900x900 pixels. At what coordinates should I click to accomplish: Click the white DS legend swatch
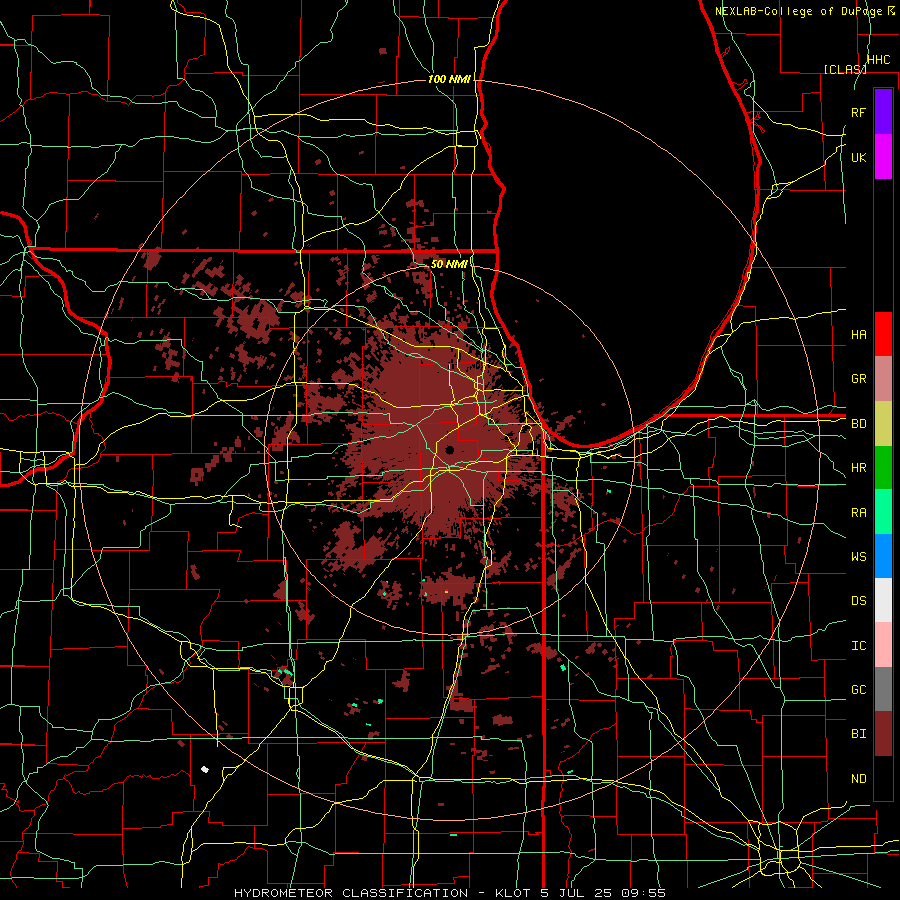click(x=883, y=600)
